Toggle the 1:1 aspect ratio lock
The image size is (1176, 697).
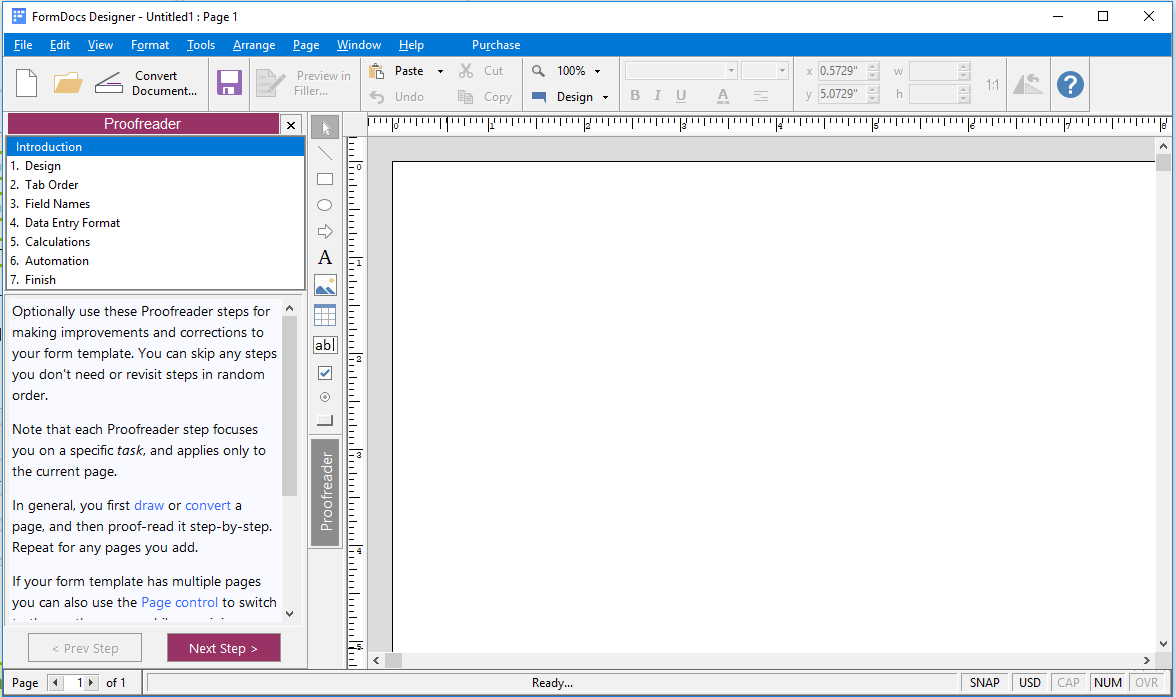click(x=992, y=85)
